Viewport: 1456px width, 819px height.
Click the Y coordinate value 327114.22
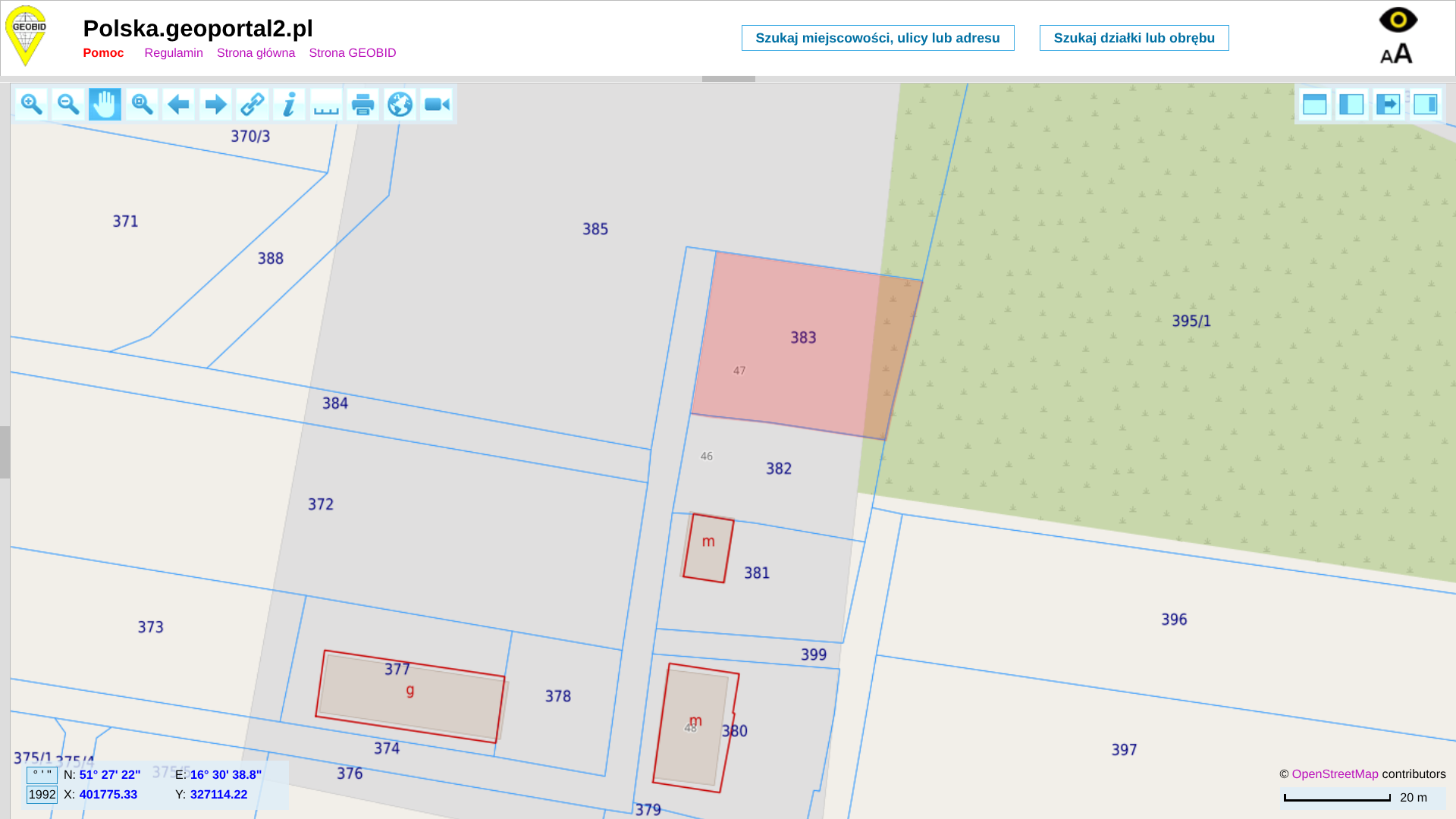coord(218,795)
